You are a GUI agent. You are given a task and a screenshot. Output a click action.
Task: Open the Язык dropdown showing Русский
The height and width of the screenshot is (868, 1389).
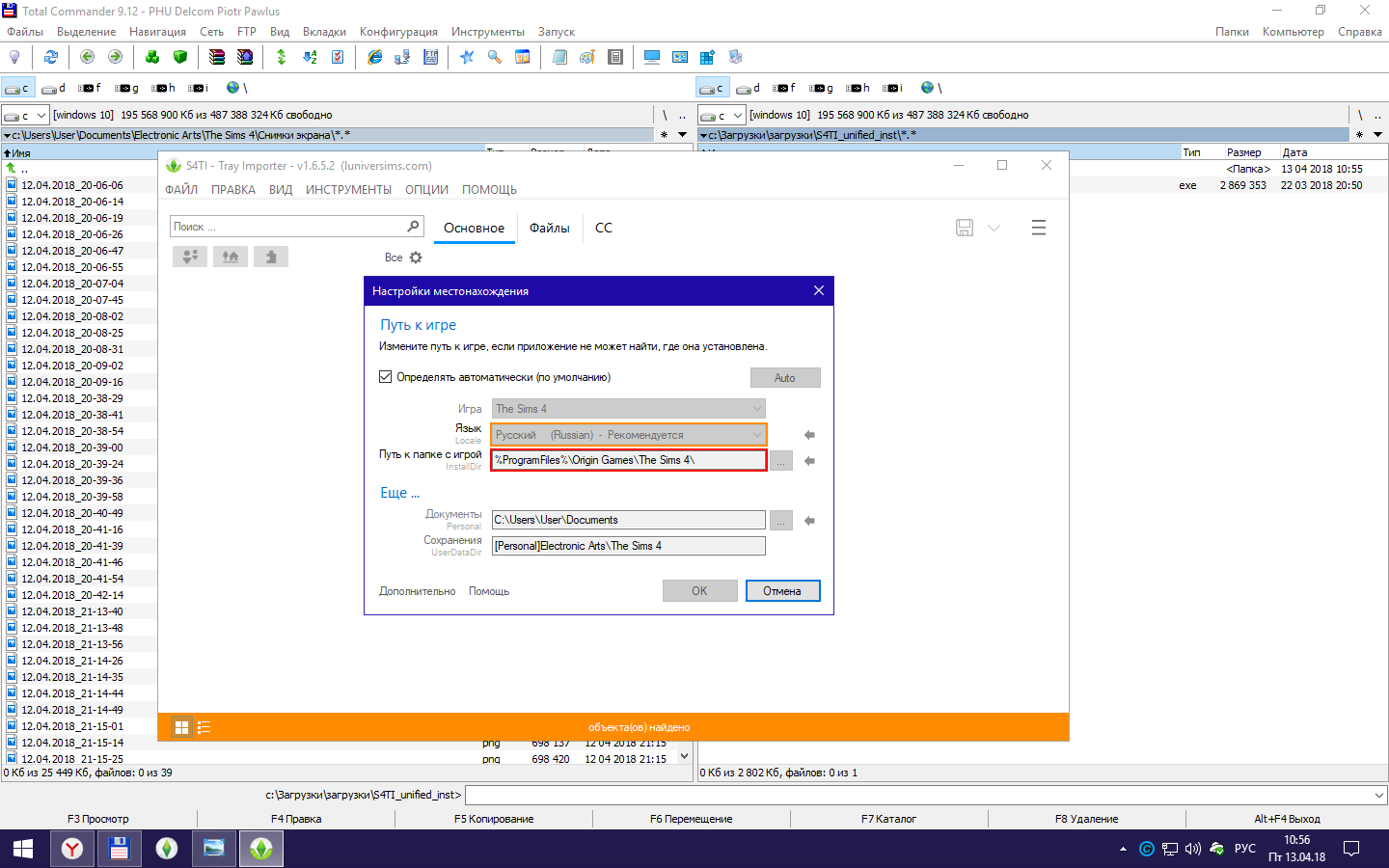point(629,435)
